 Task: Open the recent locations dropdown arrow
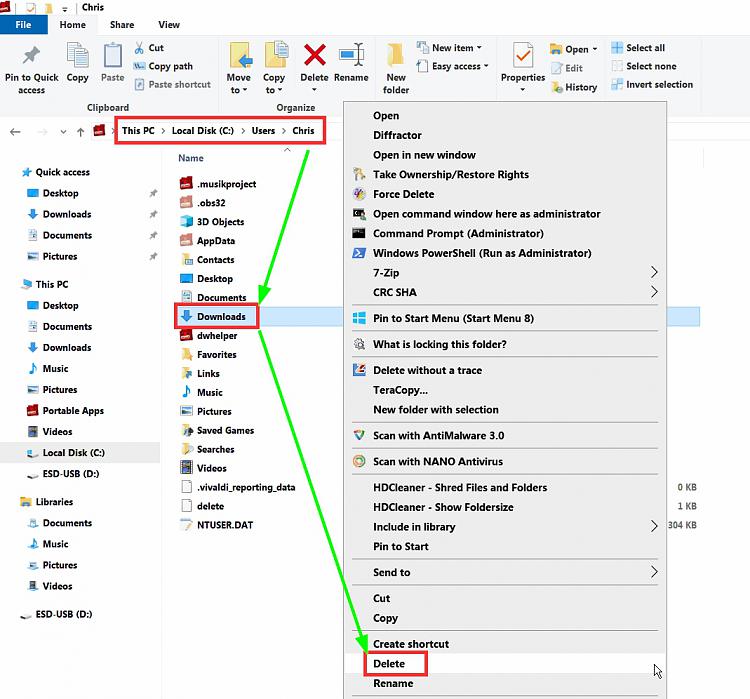tap(63, 132)
